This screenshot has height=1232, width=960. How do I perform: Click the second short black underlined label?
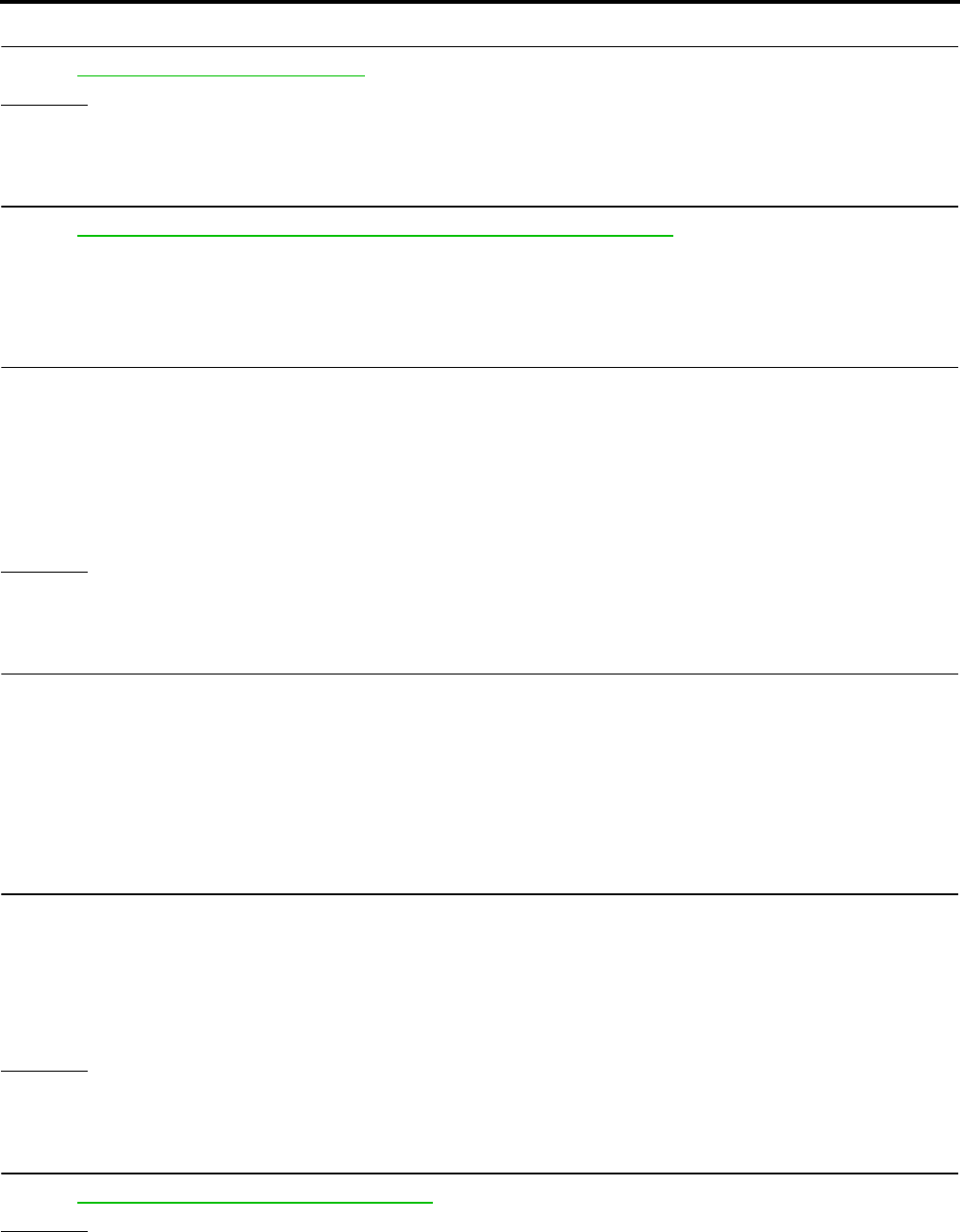click(x=43, y=571)
